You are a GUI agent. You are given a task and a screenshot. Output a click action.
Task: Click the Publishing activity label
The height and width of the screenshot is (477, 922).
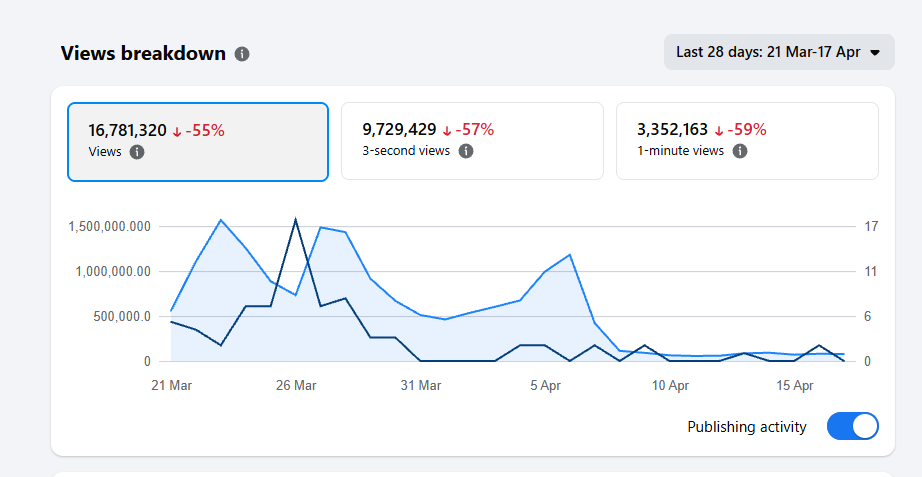pyautogui.click(x=746, y=427)
